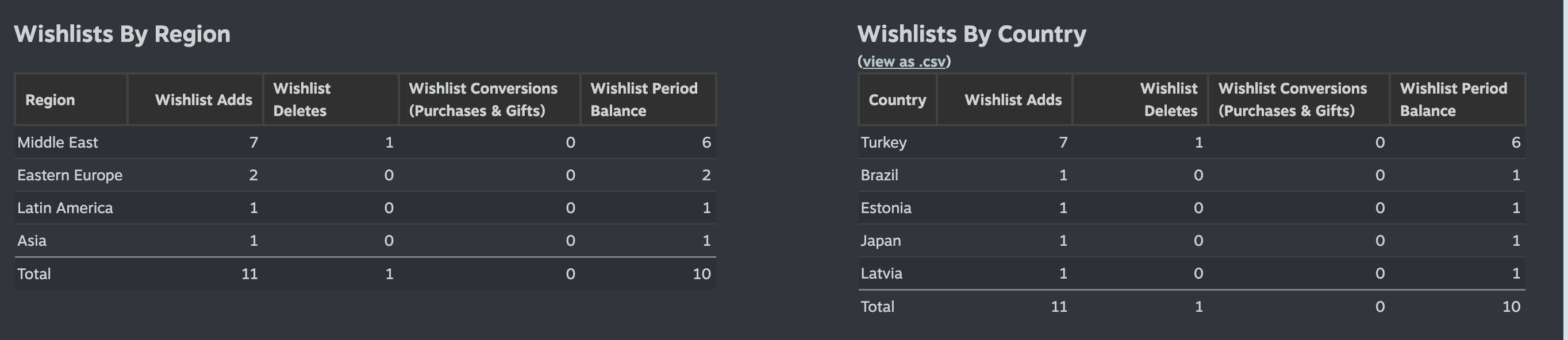Click Wishlist Adds header in Region table
Image resolution: width=1568 pixels, height=340 pixels.
pos(195,100)
